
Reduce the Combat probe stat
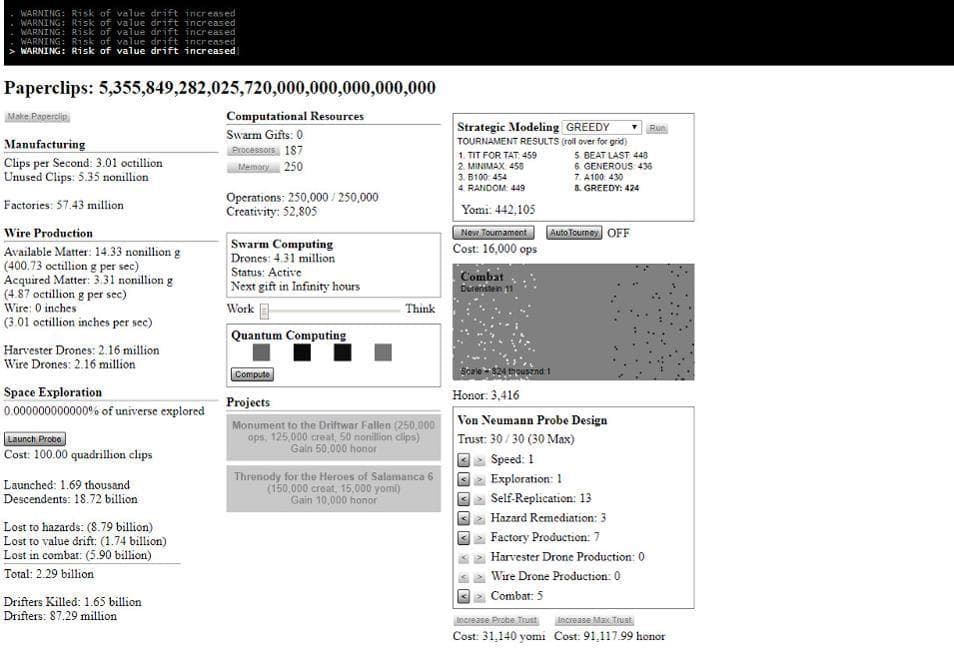[463, 596]
